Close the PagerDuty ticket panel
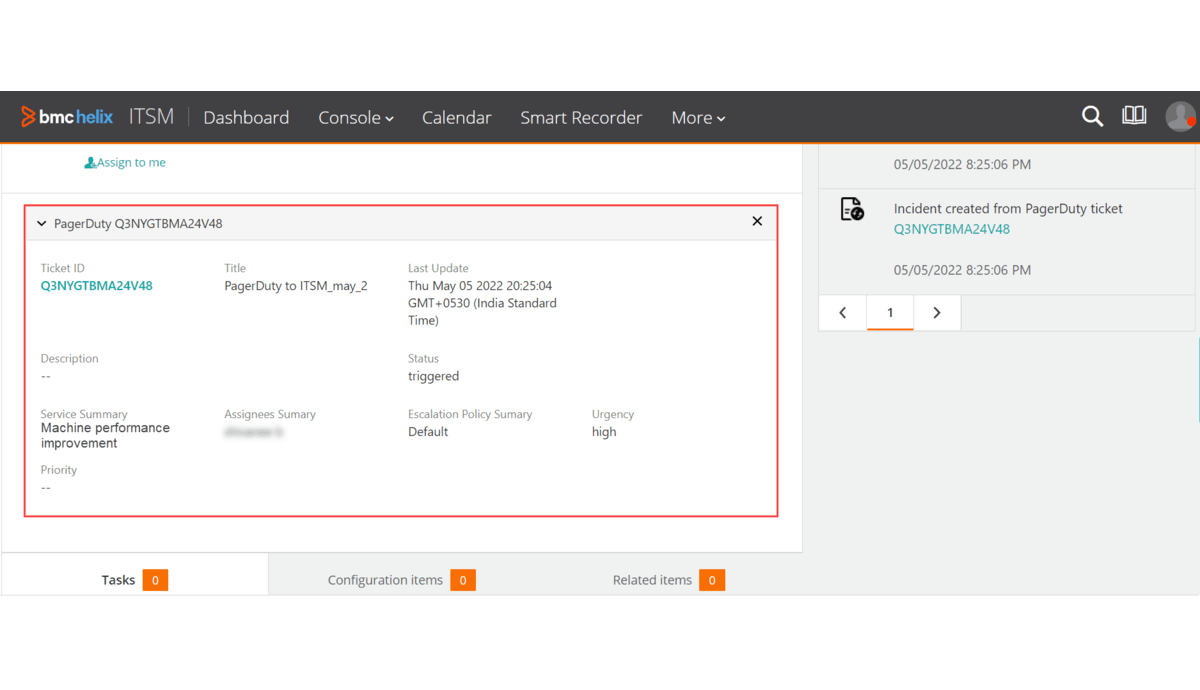 [757, 222]
